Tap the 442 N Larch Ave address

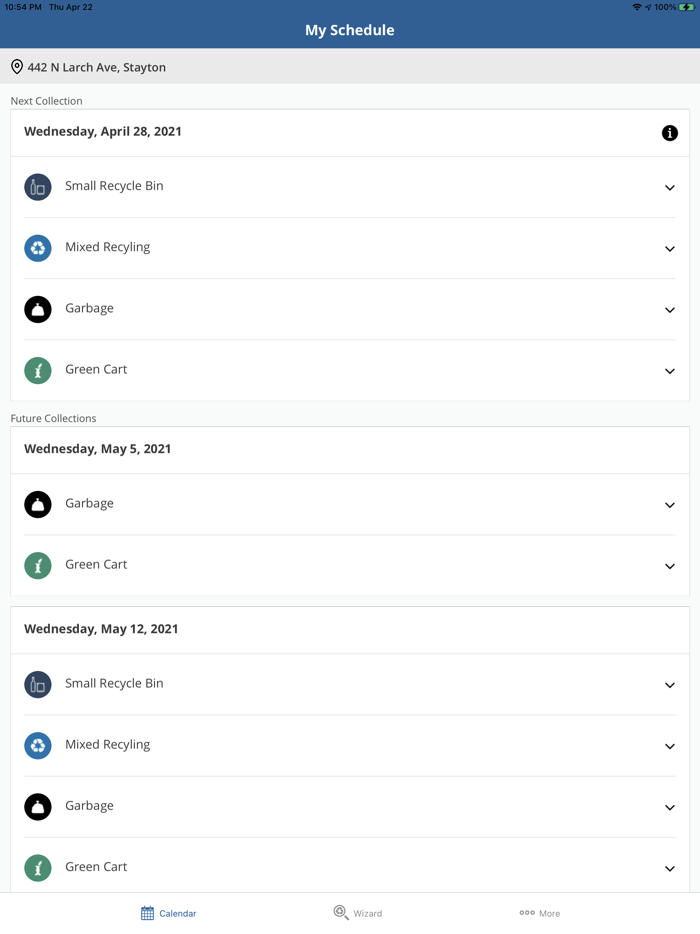click(97, 67)
